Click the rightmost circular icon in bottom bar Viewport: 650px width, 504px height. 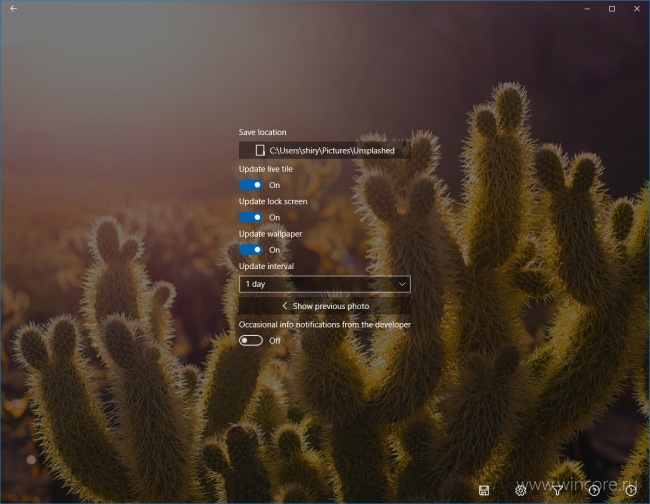[x=631, y=490]
